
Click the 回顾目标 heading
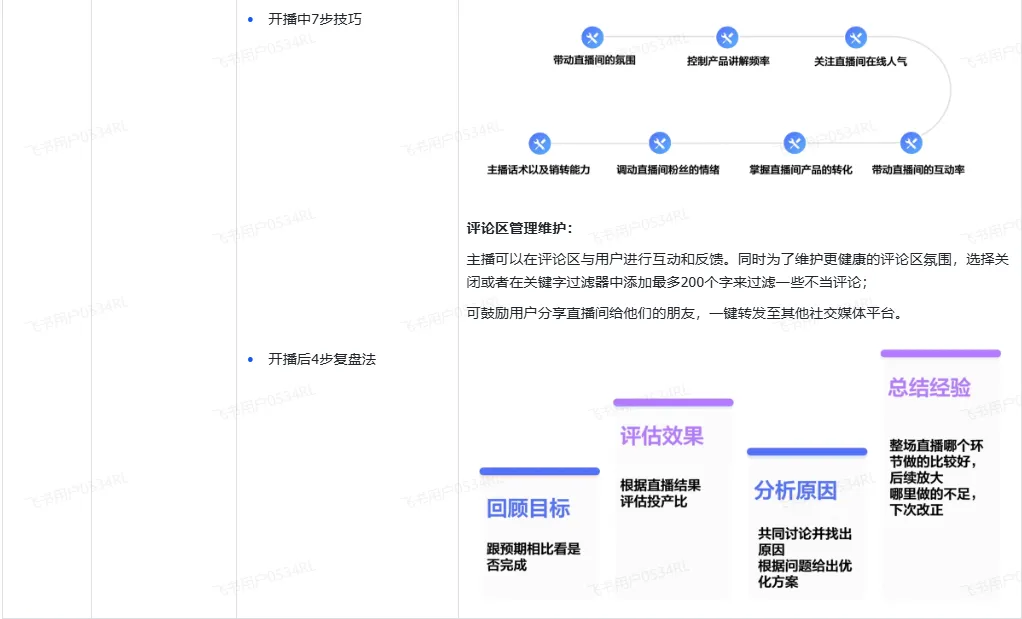pyautogui.click(x=528, y=508)
